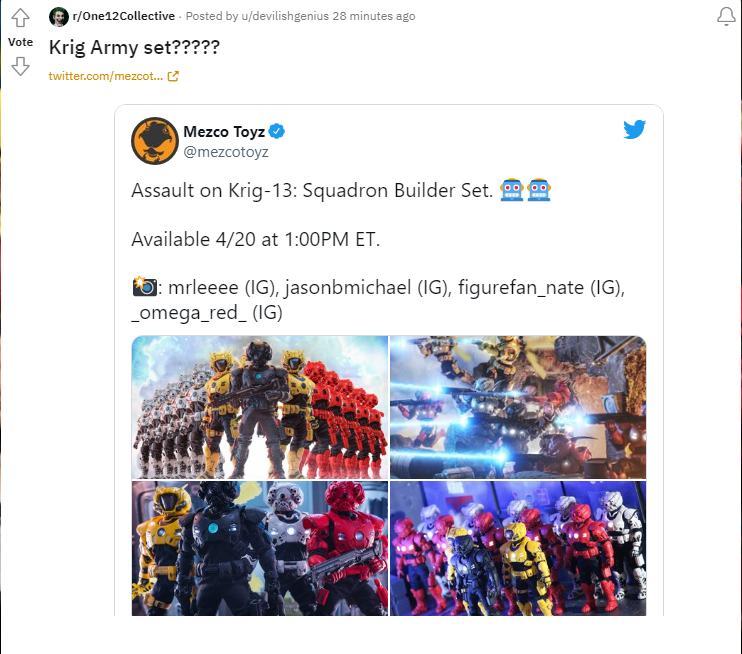742x654 pixels.
Task: Open the @mezcotoyz handle
Action: [x=226, y=152]
